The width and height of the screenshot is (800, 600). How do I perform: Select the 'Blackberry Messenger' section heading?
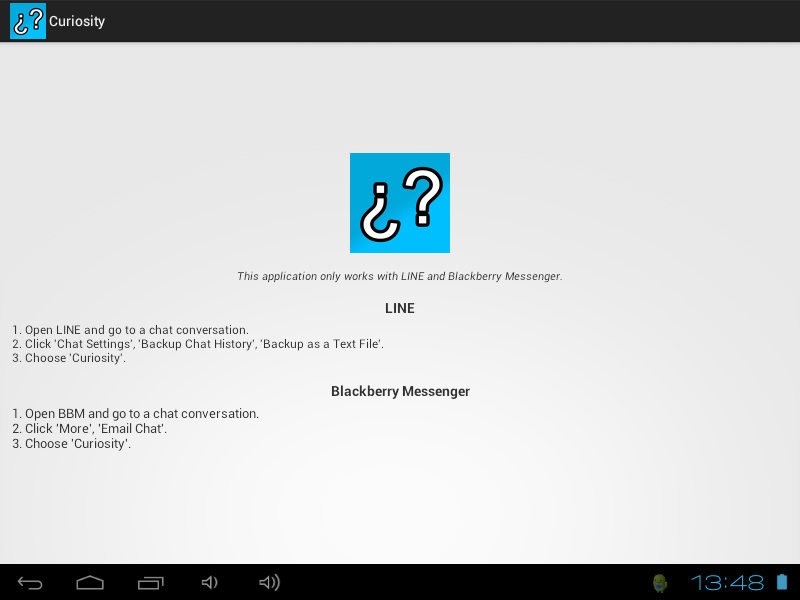coord(400,391)
